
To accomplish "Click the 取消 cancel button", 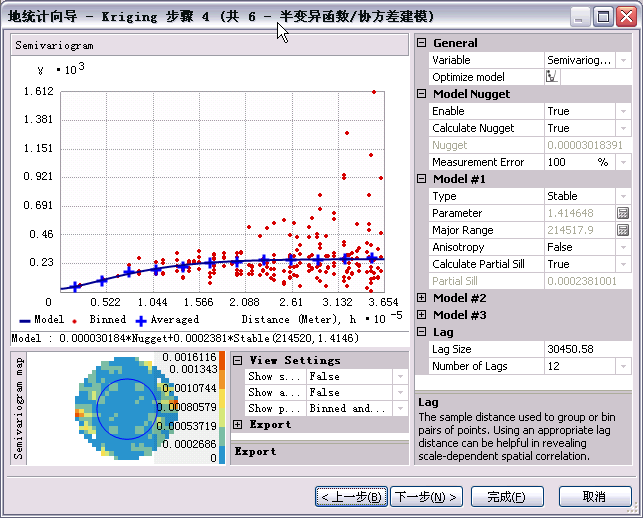I will 595,497.
